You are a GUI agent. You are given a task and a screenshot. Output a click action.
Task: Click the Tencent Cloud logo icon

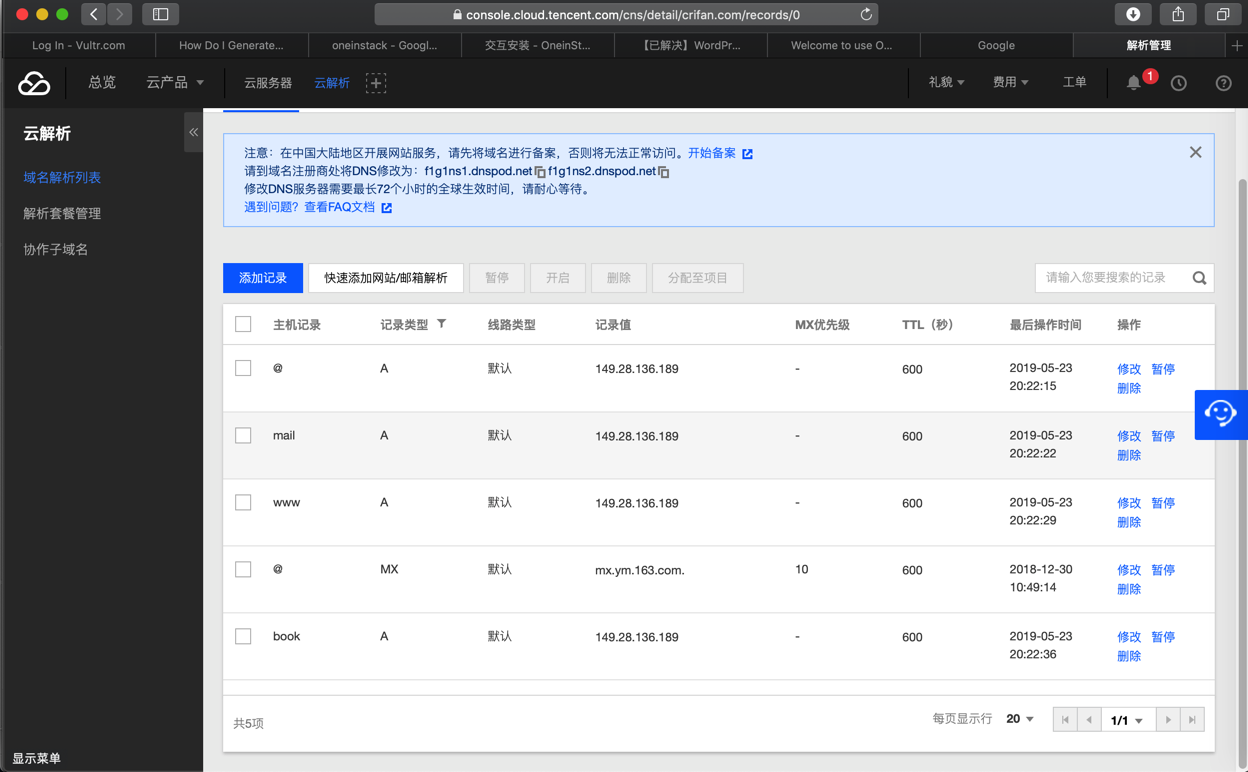point(34,83)
